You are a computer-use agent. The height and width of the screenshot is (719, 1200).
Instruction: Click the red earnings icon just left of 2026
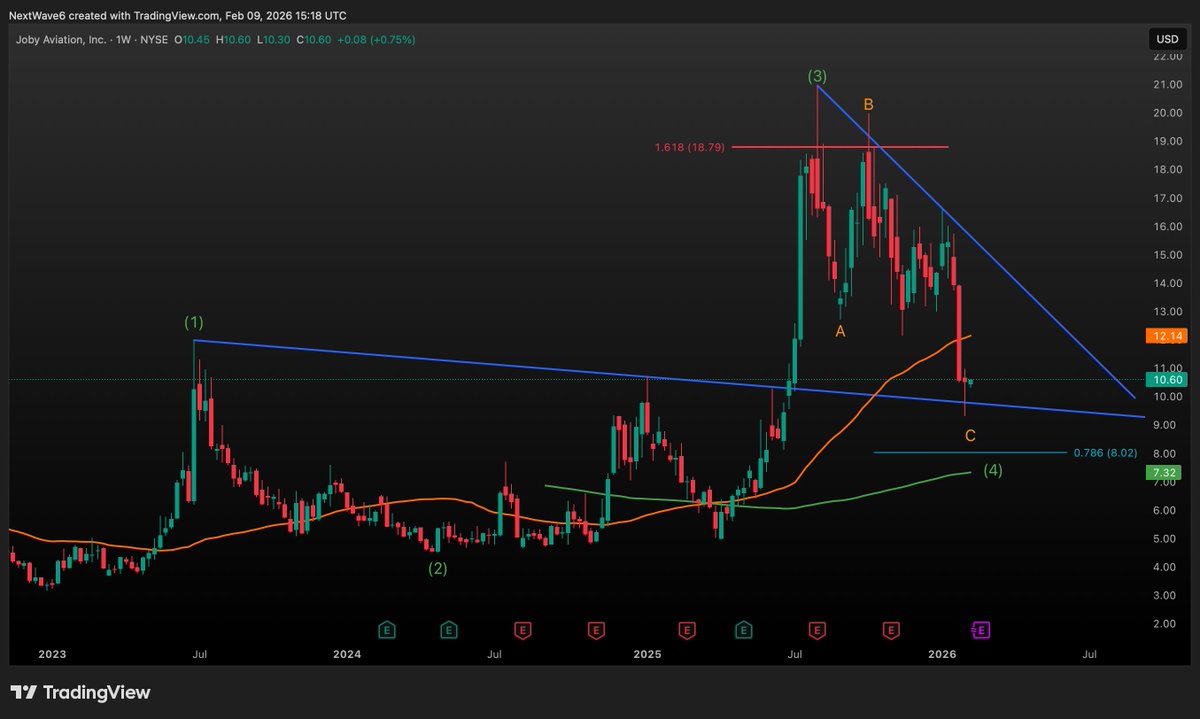[890, 631]
